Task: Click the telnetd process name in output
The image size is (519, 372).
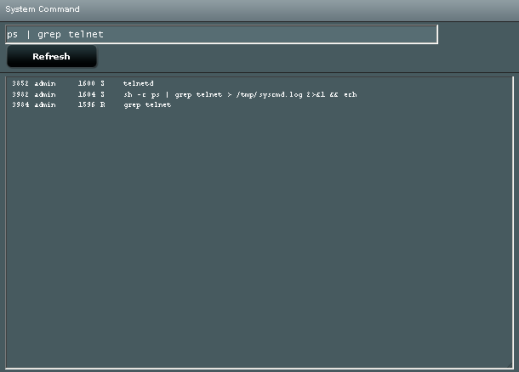Action: tap(138, 83)
